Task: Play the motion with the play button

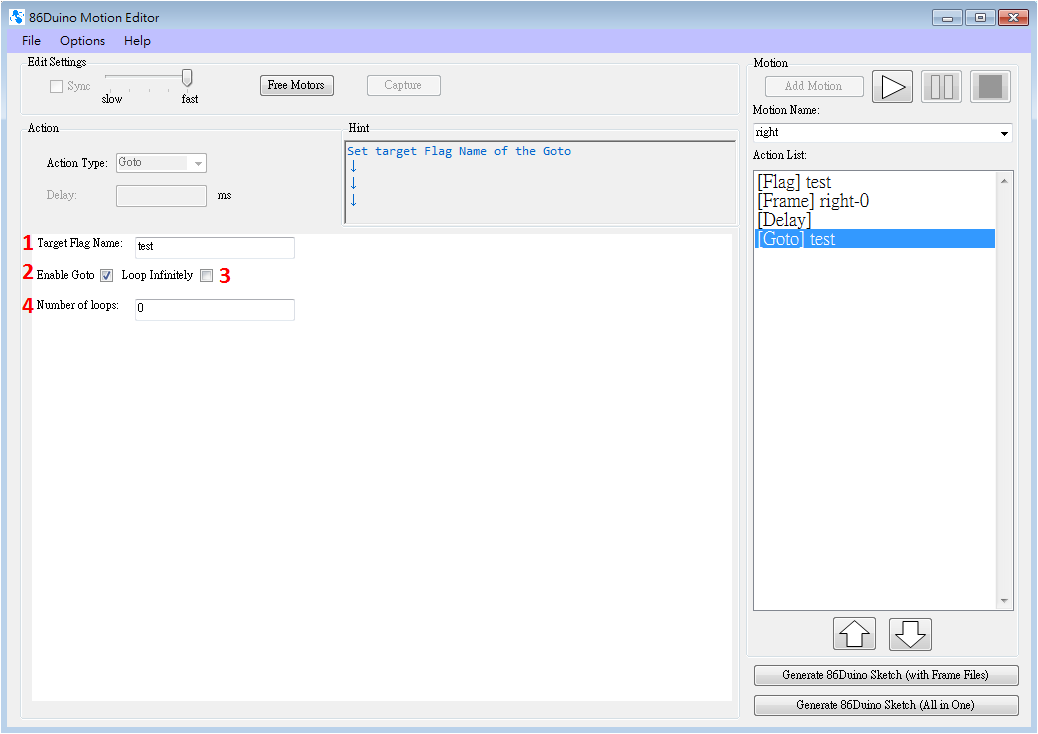Action: click(x=892, y=87)
